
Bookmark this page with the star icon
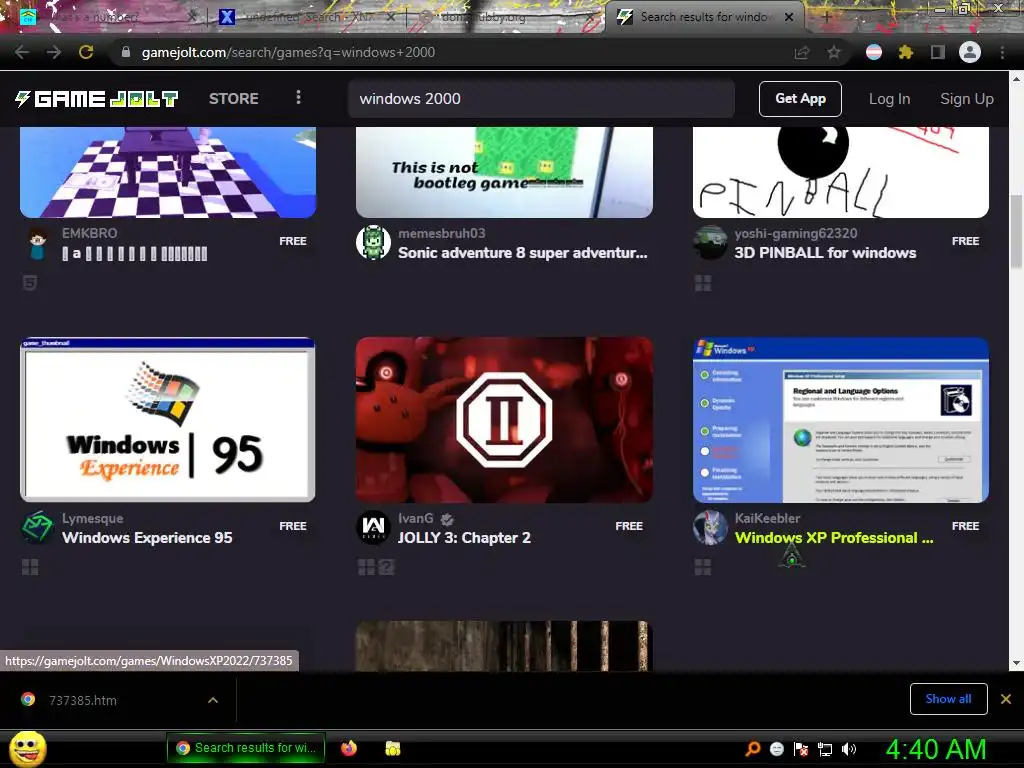click(834, 53)
